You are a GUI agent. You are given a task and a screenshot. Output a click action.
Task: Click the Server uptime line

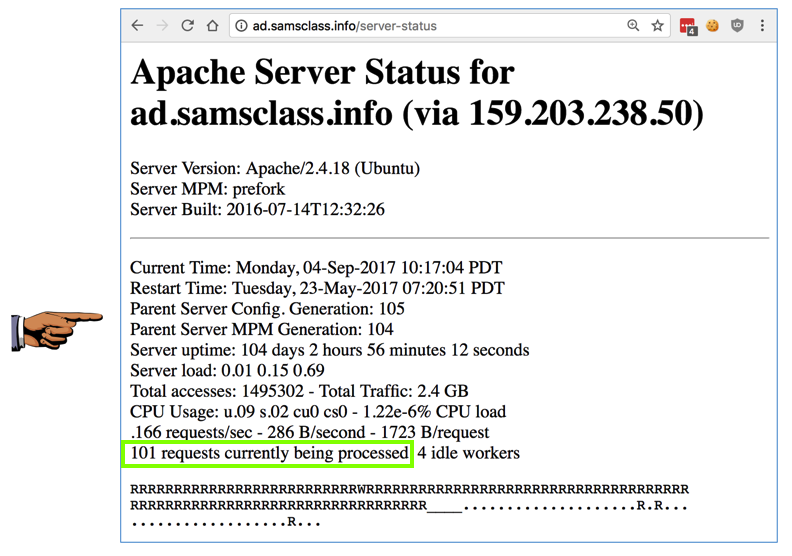[330, 350]
